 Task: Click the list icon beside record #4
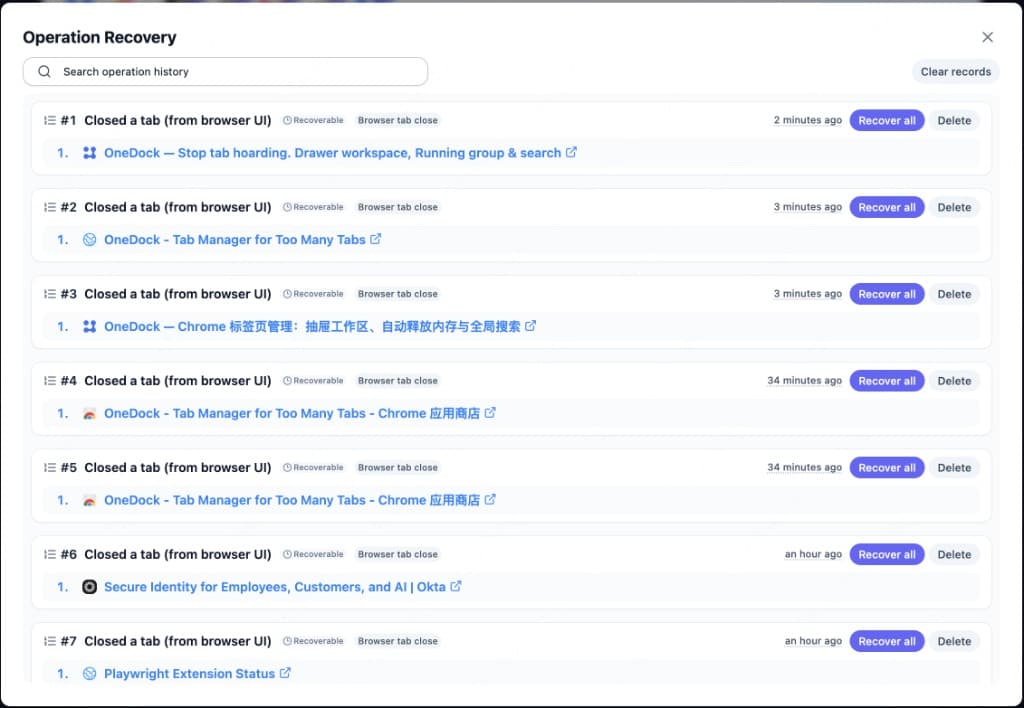click(x=50, y=381)
